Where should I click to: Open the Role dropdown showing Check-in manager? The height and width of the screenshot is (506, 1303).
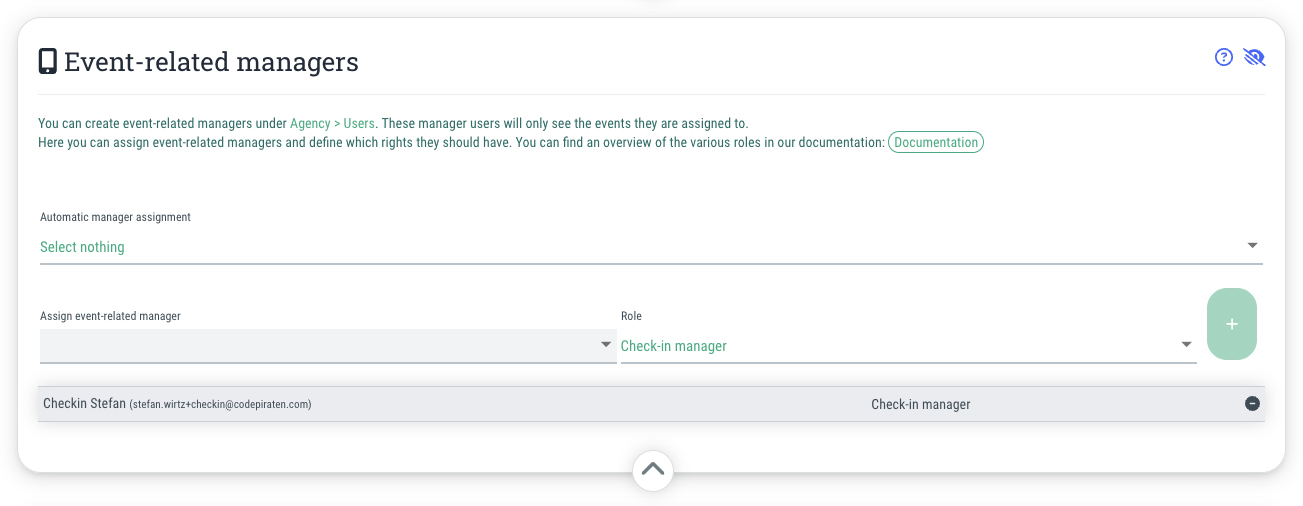(908, 346)
